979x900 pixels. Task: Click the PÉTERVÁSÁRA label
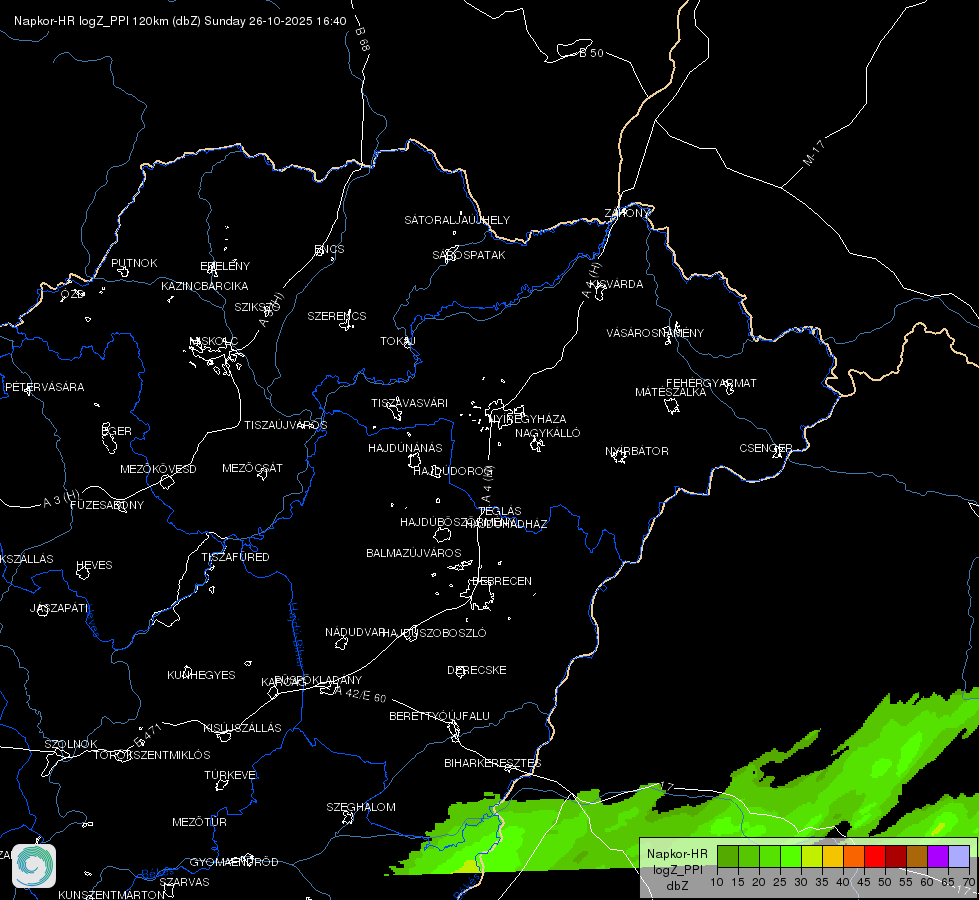pyautogui.click(x=44, y=387)
